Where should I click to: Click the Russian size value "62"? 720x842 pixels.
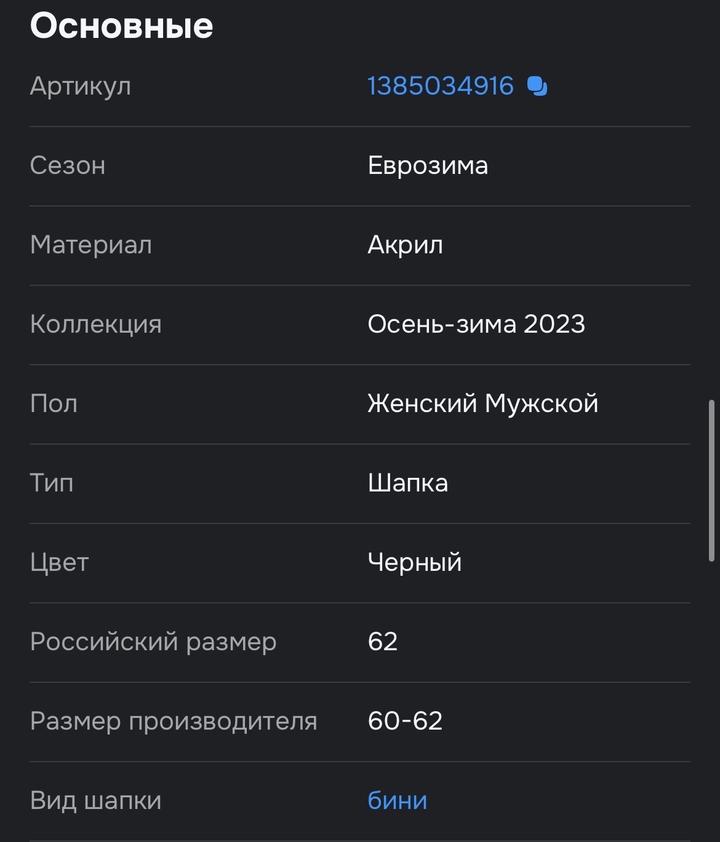[382, 642]
